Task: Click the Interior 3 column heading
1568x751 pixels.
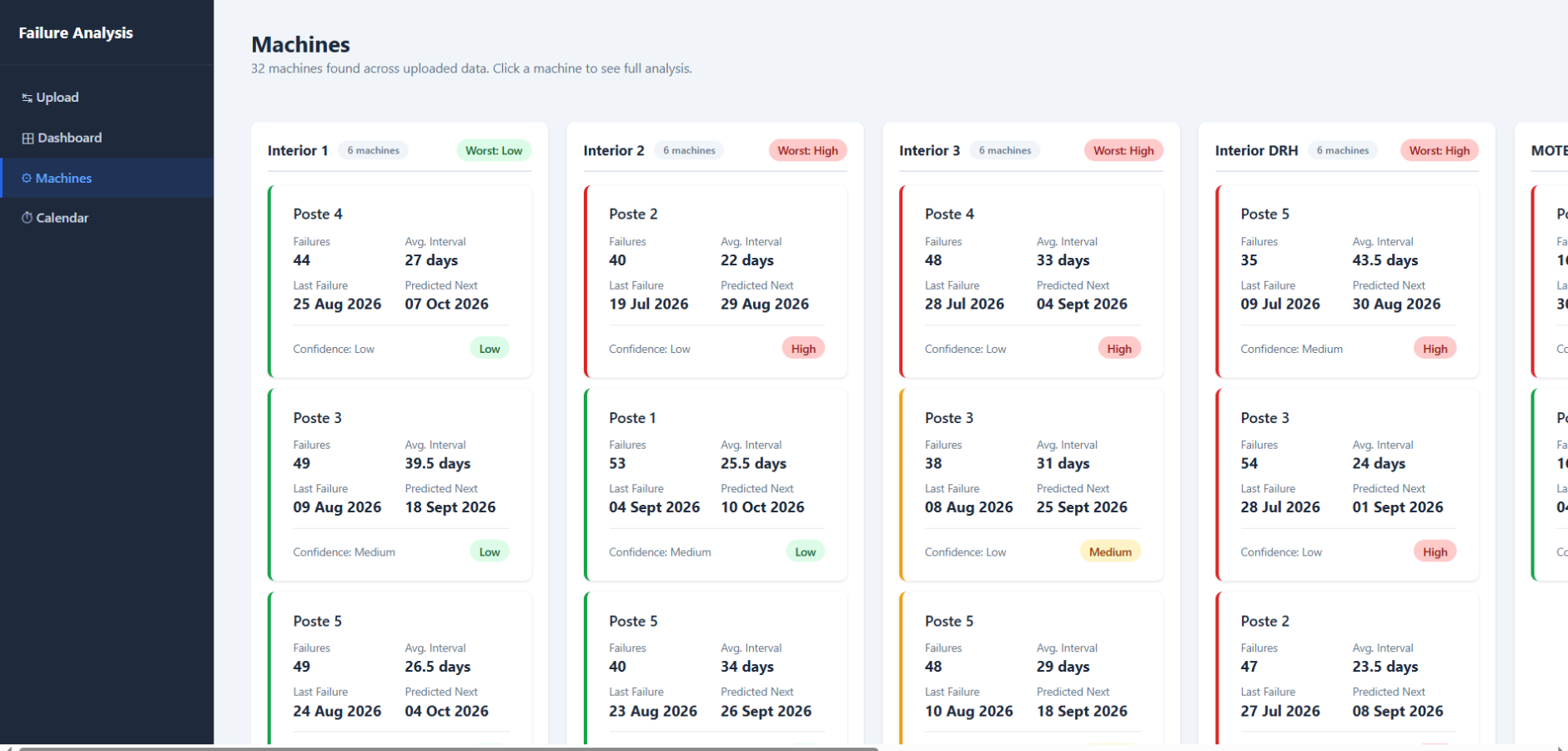Action: [929, 150]
